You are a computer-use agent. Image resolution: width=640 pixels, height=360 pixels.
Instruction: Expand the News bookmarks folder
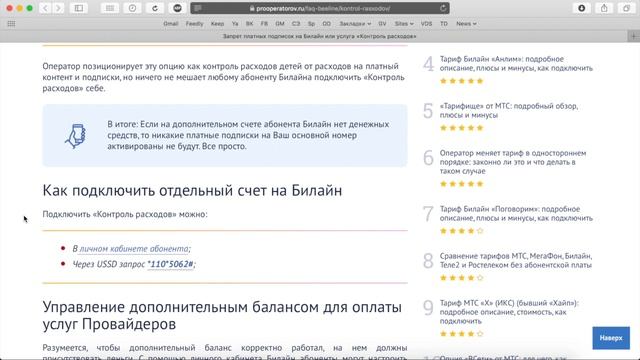coord(466,24)
